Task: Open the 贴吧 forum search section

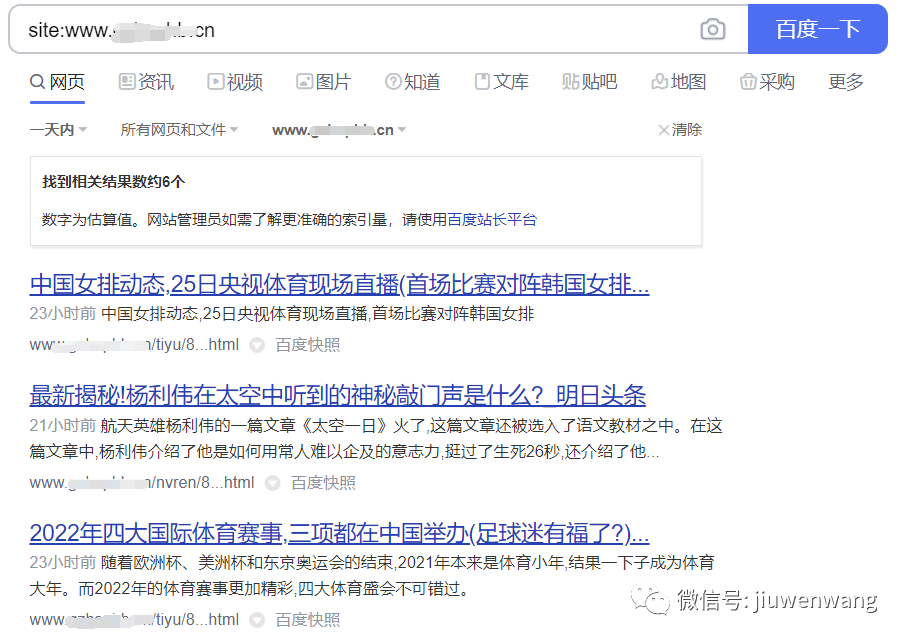Action: (x=590, y=81)
